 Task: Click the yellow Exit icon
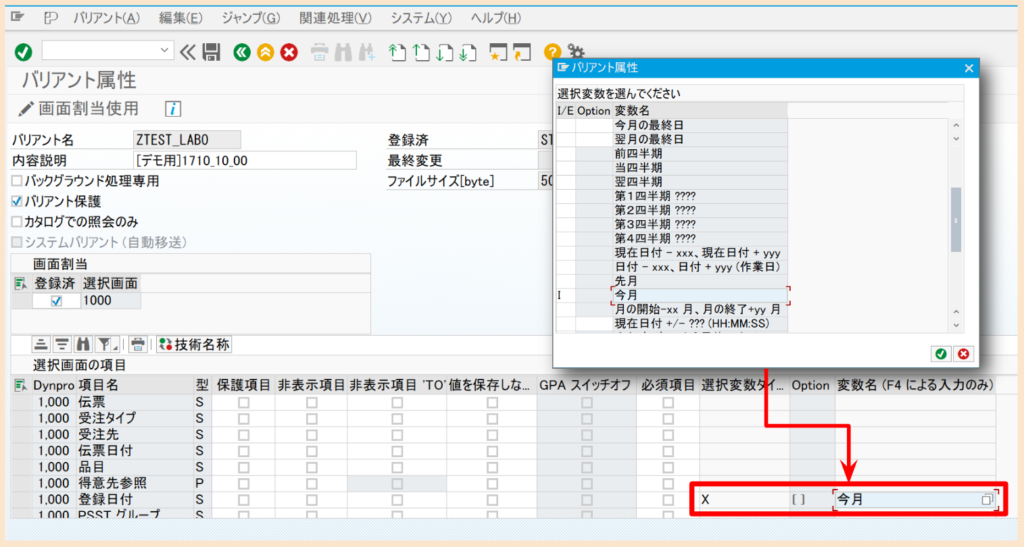(x=265, y=52)
